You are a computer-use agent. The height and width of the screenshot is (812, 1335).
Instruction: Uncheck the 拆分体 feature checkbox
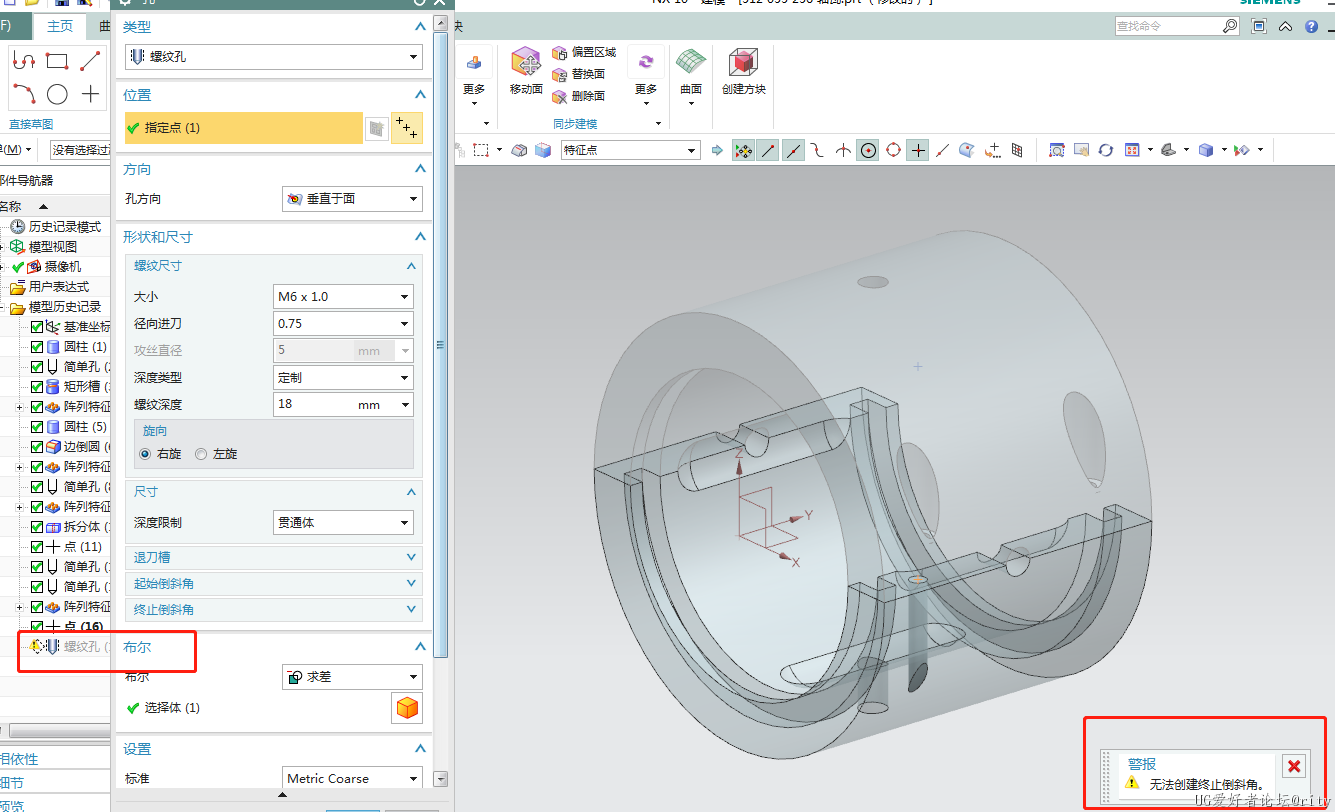[x=37, y=527]
